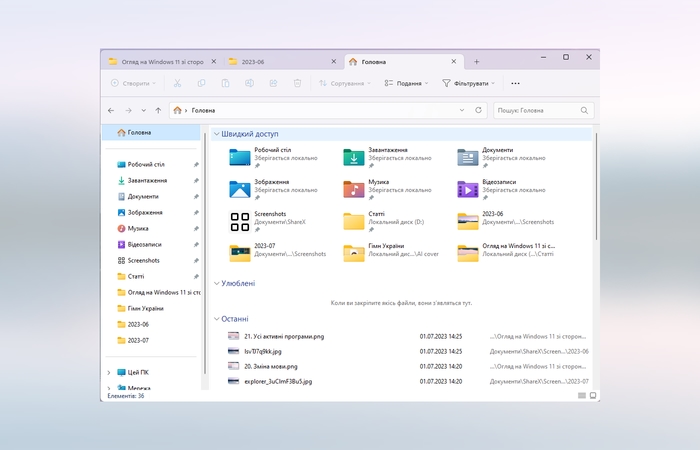Switch to details view icon in status bar
Image resolution: width=700 pixels, height=450 pixels.
(x=582, y=396)
